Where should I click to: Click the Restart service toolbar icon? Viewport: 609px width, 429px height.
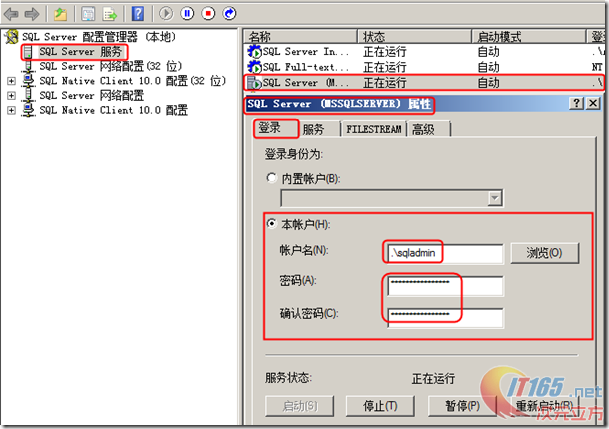pos(229,14)
